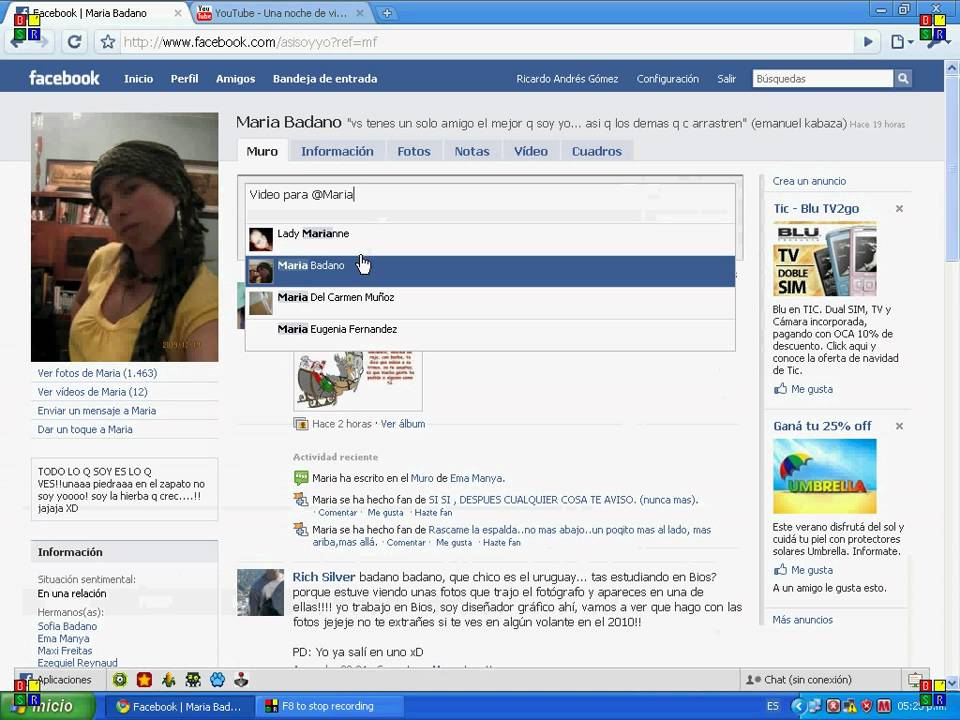This screenshot has height=720, width=960.
Task: Bookmark this page with the star icon
Action: [108, 42]
